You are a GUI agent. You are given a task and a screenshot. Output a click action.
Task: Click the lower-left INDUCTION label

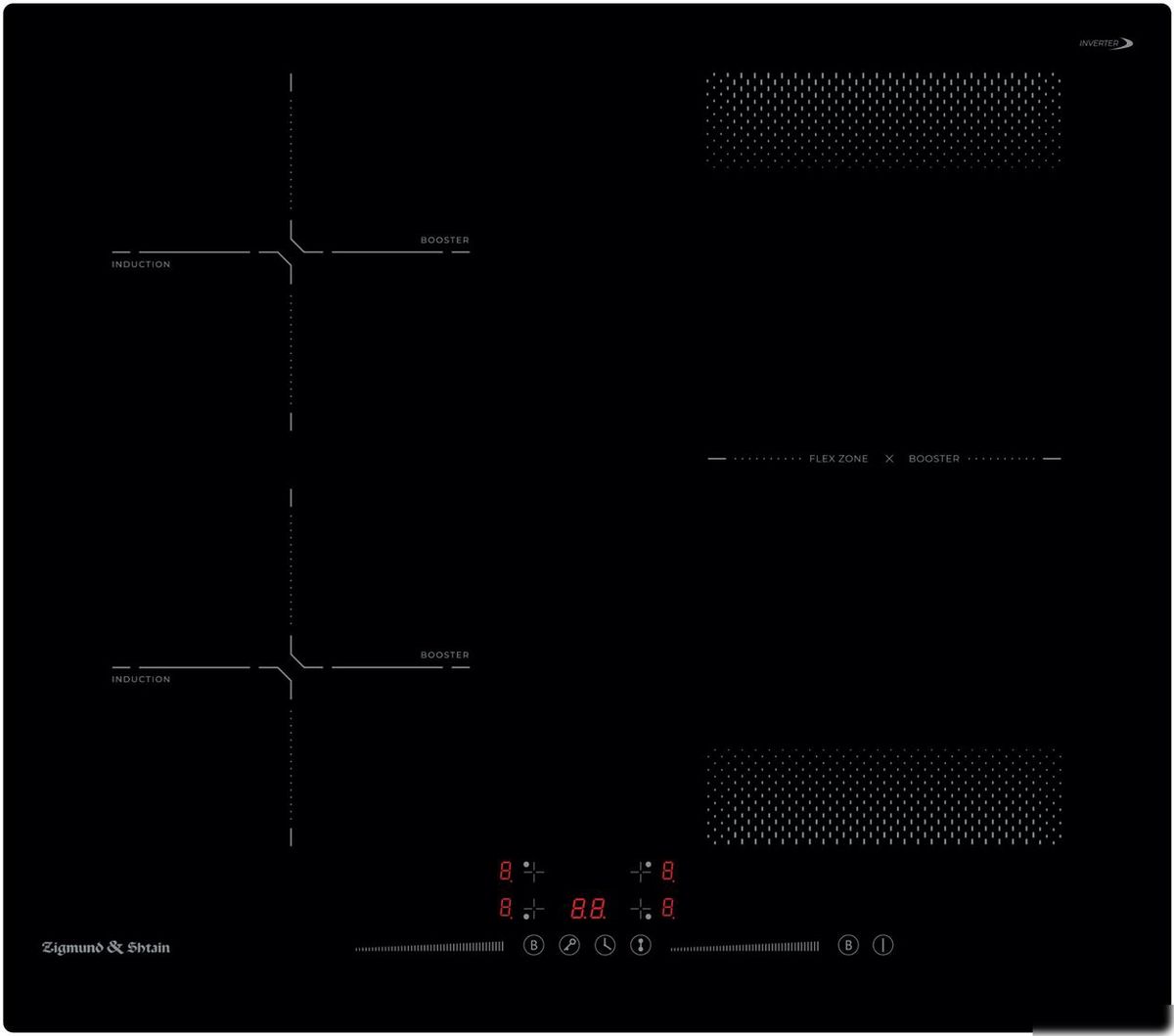click(x=141, y=679)
